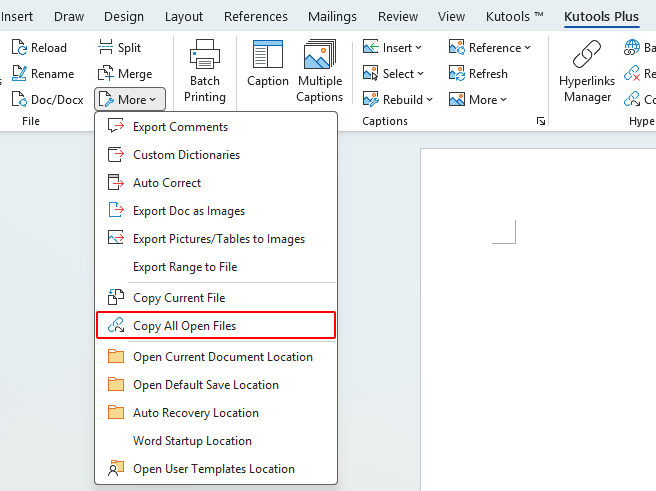Click the Caption pane icon
Viewport: 656px width, 491px height.
[x=268, y=54]
